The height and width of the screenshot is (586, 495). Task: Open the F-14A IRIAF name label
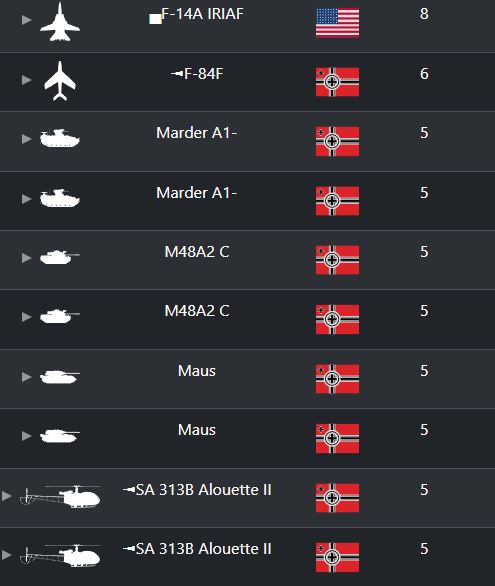click(202, 14)
